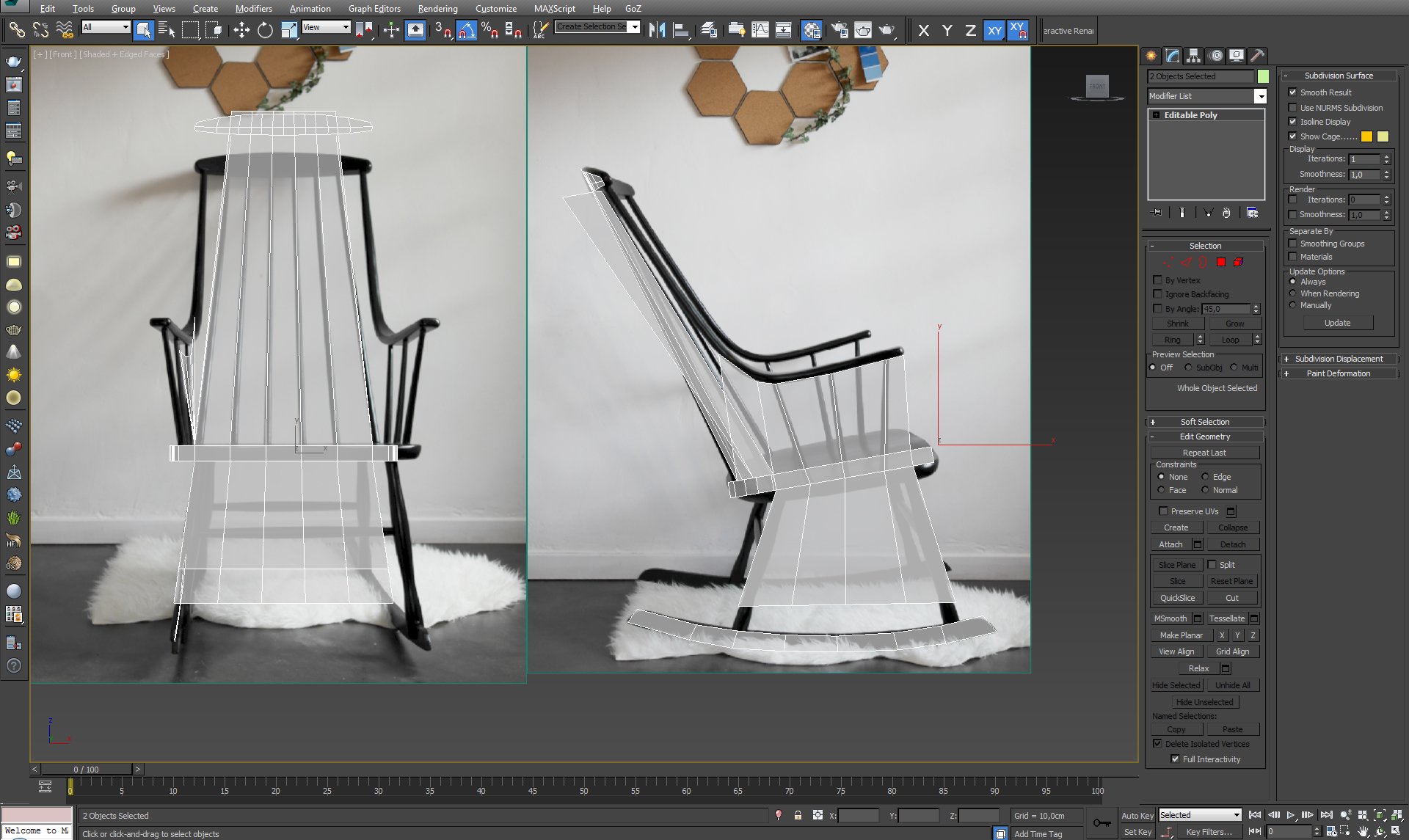The image size is (1409, 840).
Task: Check Use NURMS Subdivision
Action: pos(1293,108)
